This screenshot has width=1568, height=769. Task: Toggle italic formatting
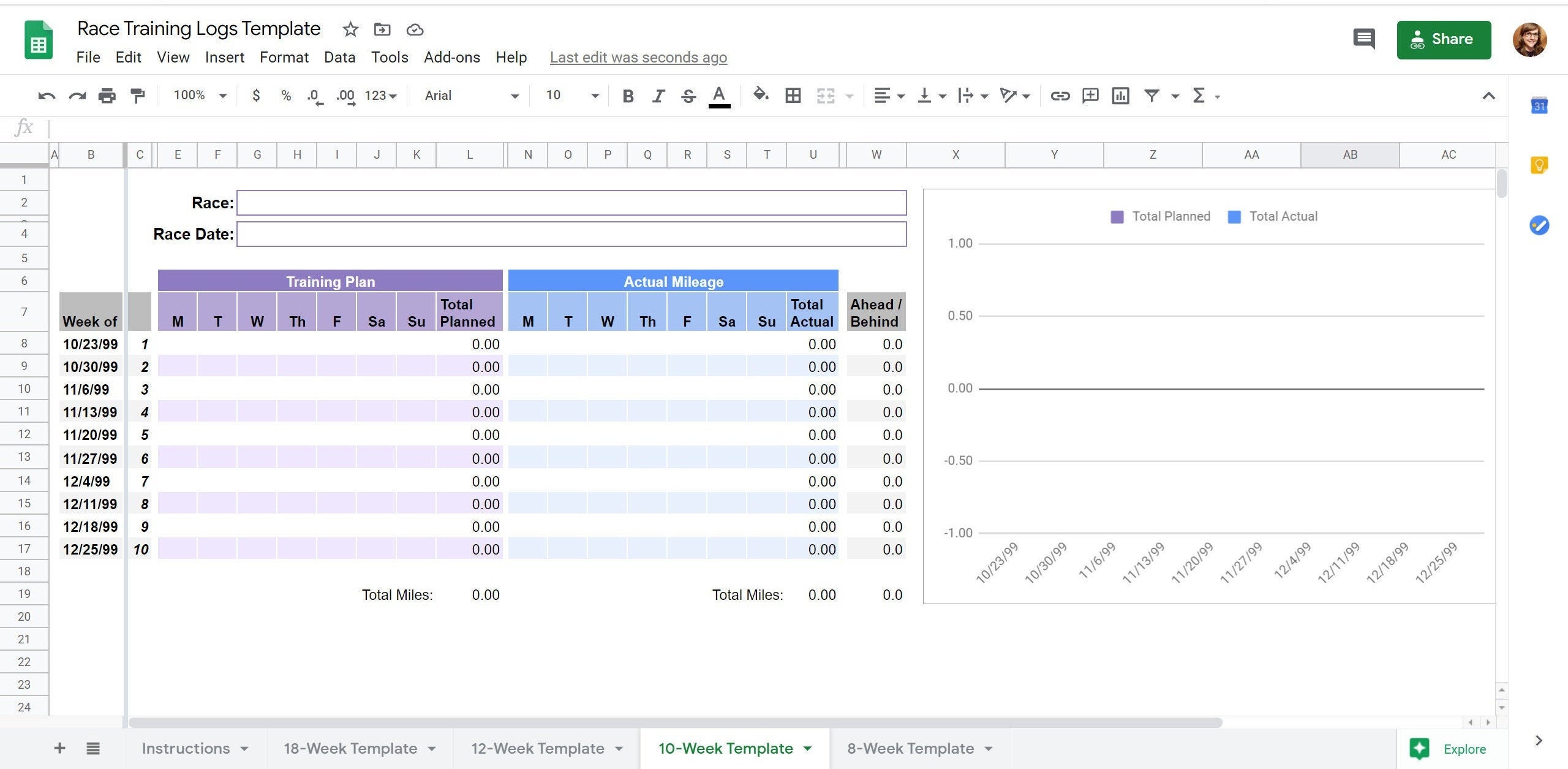point(658,96)
